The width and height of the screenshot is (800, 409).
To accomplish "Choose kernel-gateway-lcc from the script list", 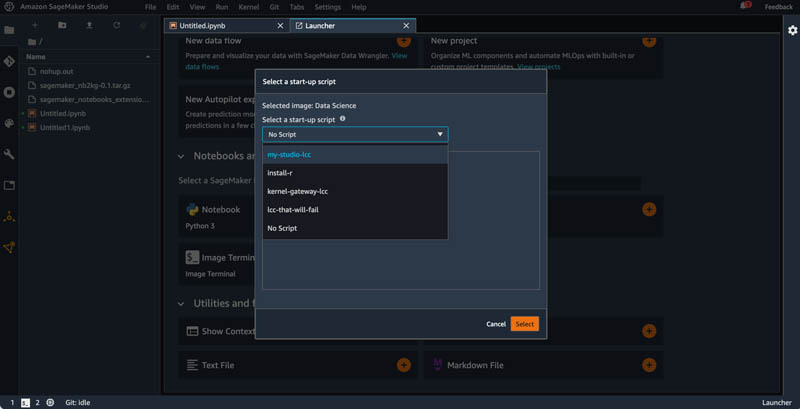I will point(355,191).
